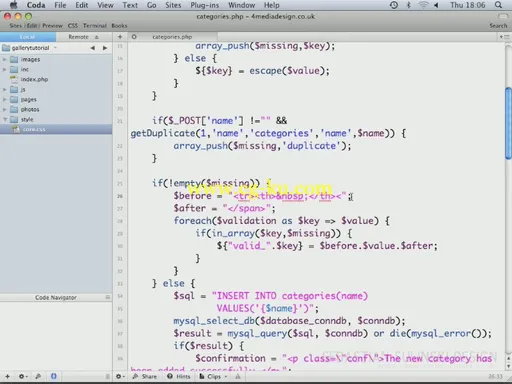Image resolution: width=512 pixels, height=384 pixels.
Task: Select the Local files tab
Action: pos(28,37)
